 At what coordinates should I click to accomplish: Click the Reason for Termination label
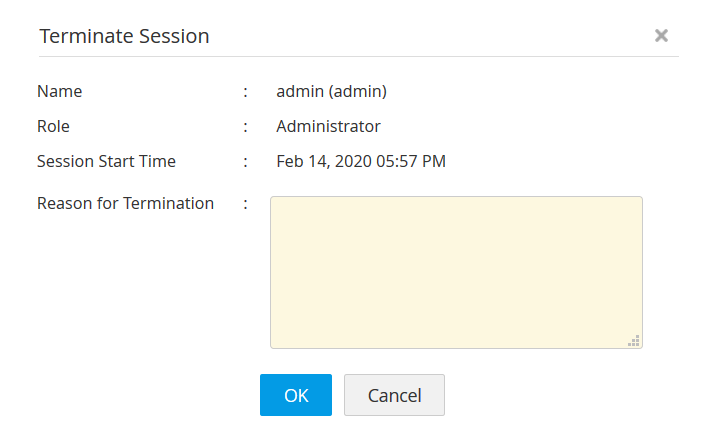125,203
